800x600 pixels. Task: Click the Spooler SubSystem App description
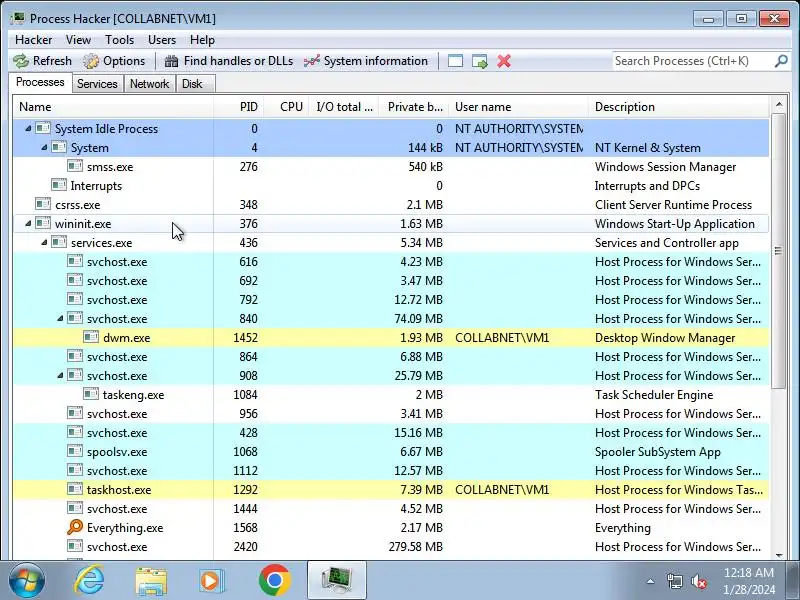[657, 452]
